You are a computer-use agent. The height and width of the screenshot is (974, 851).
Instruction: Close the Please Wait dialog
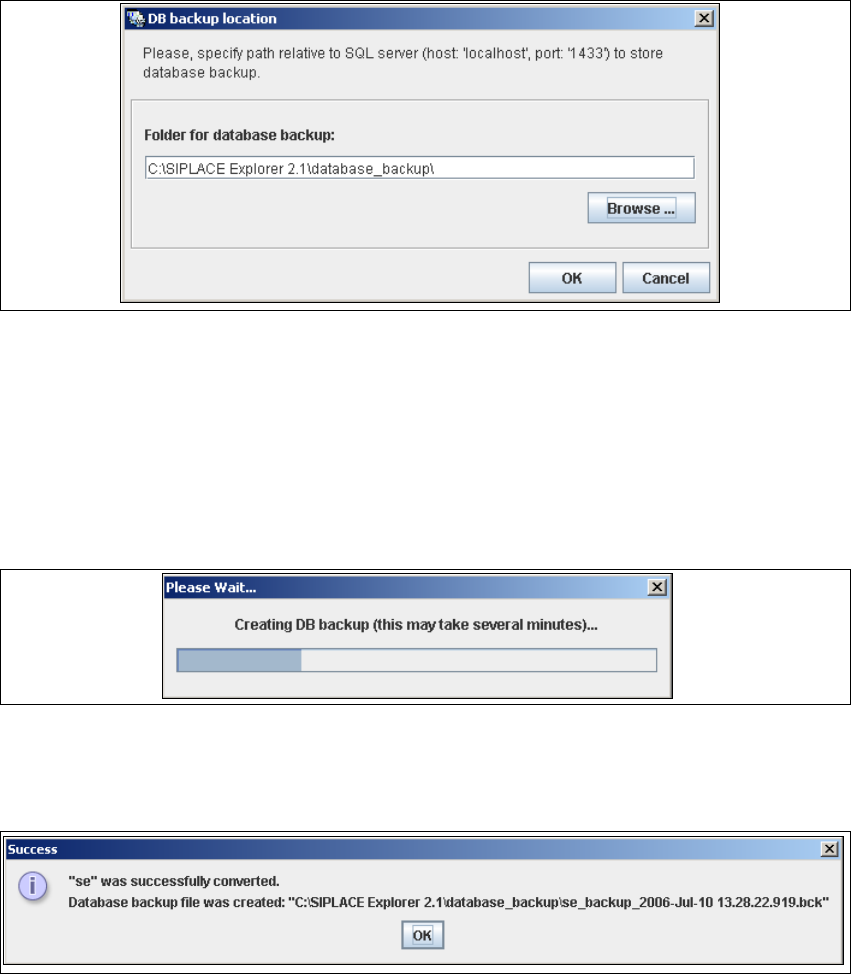tap(657, 587)
